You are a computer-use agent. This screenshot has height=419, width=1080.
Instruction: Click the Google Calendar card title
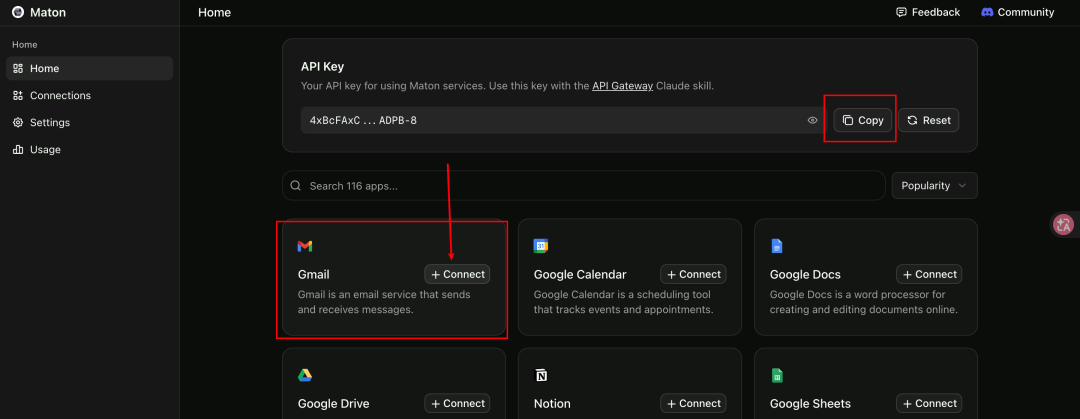[580, 274]
